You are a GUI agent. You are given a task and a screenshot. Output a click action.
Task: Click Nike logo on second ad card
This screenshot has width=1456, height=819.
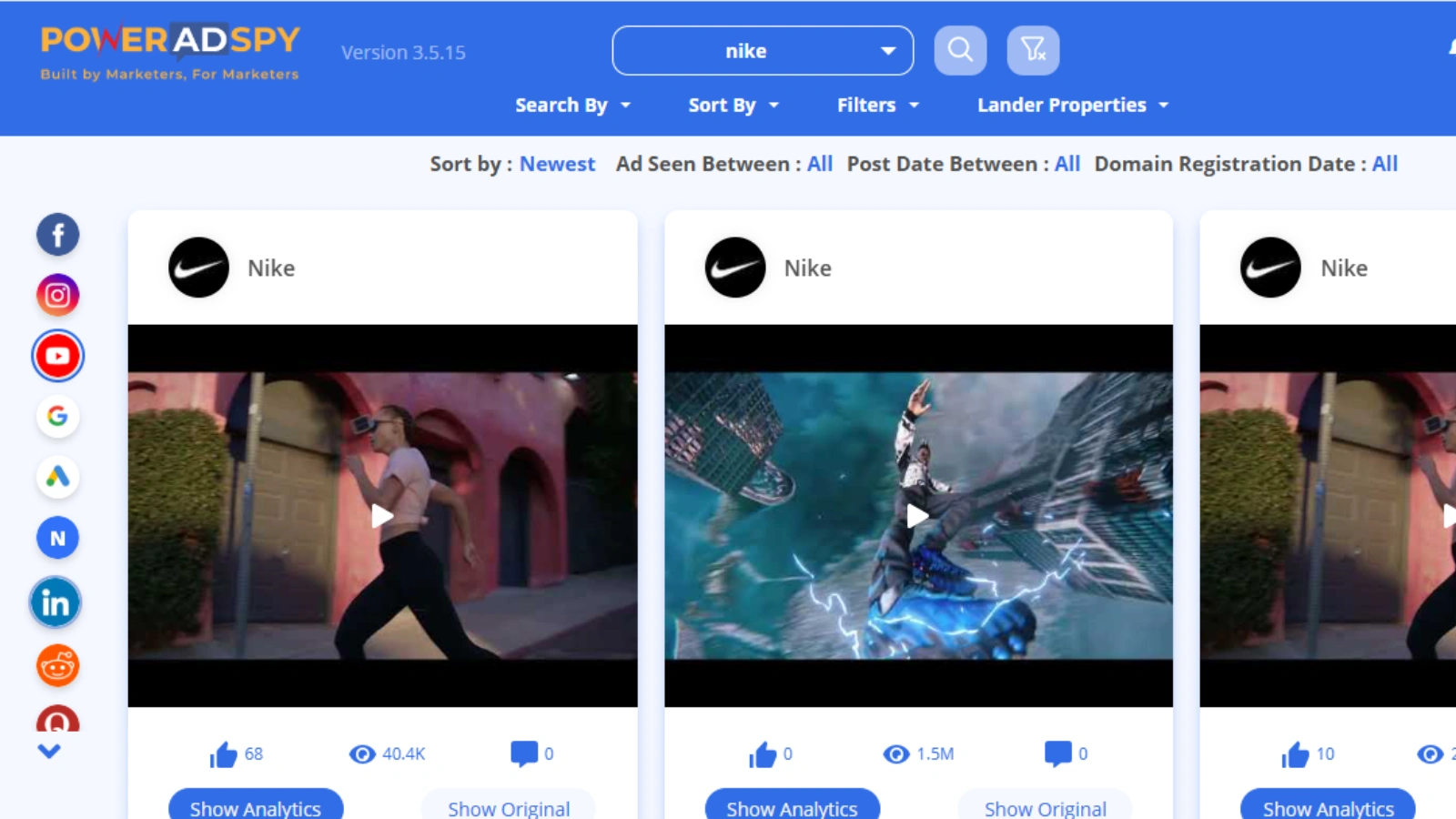tap(735, 268)
